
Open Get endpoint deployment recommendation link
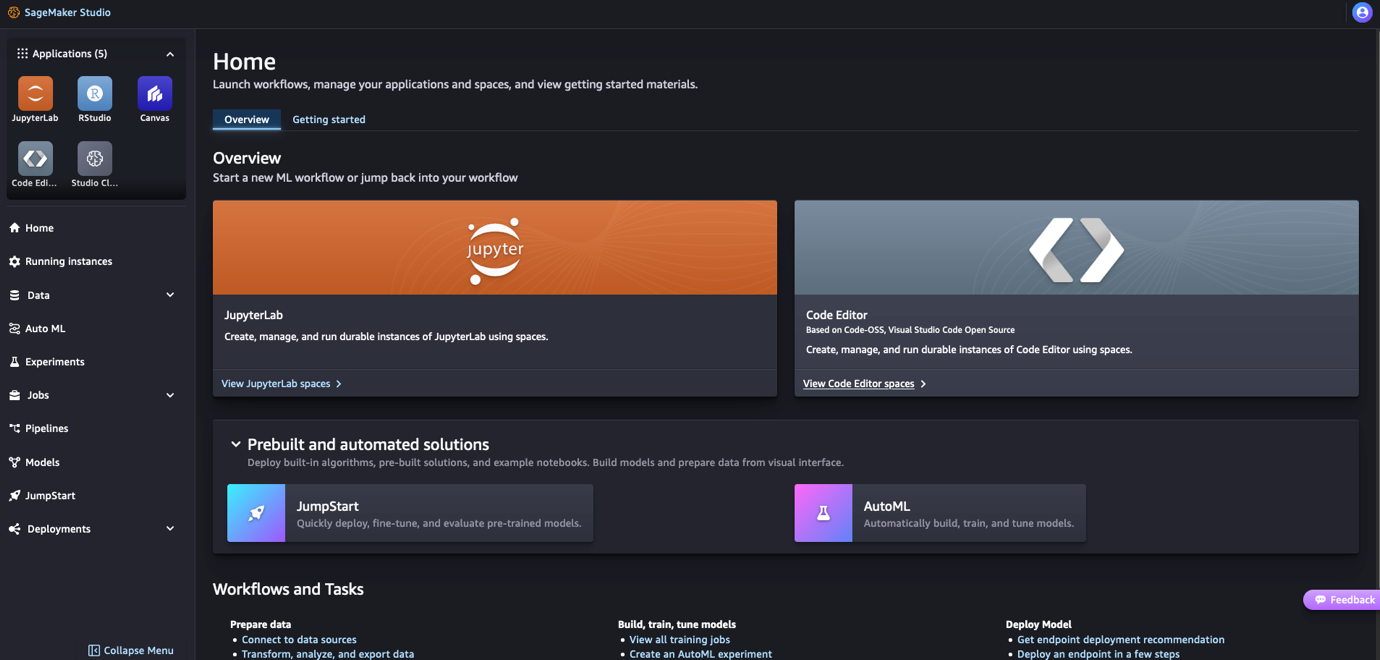coord(1121,640)
